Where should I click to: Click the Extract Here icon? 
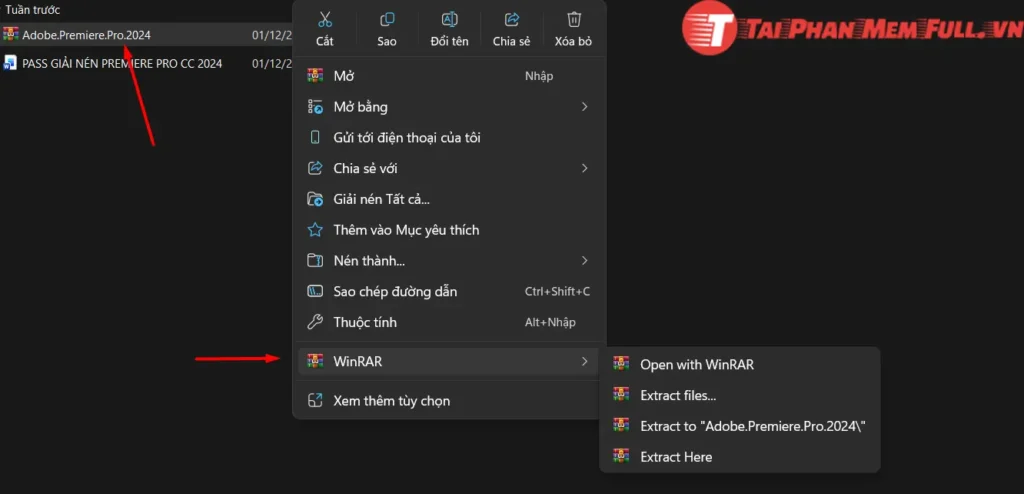pyautogui.click(x=621, y=456)
